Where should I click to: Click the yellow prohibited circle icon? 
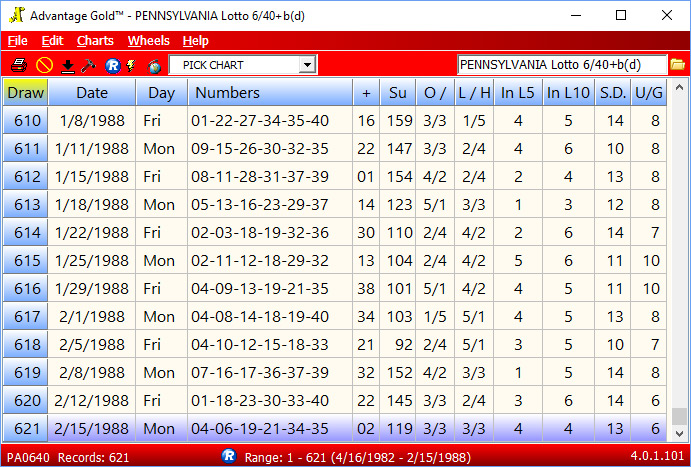44,66
